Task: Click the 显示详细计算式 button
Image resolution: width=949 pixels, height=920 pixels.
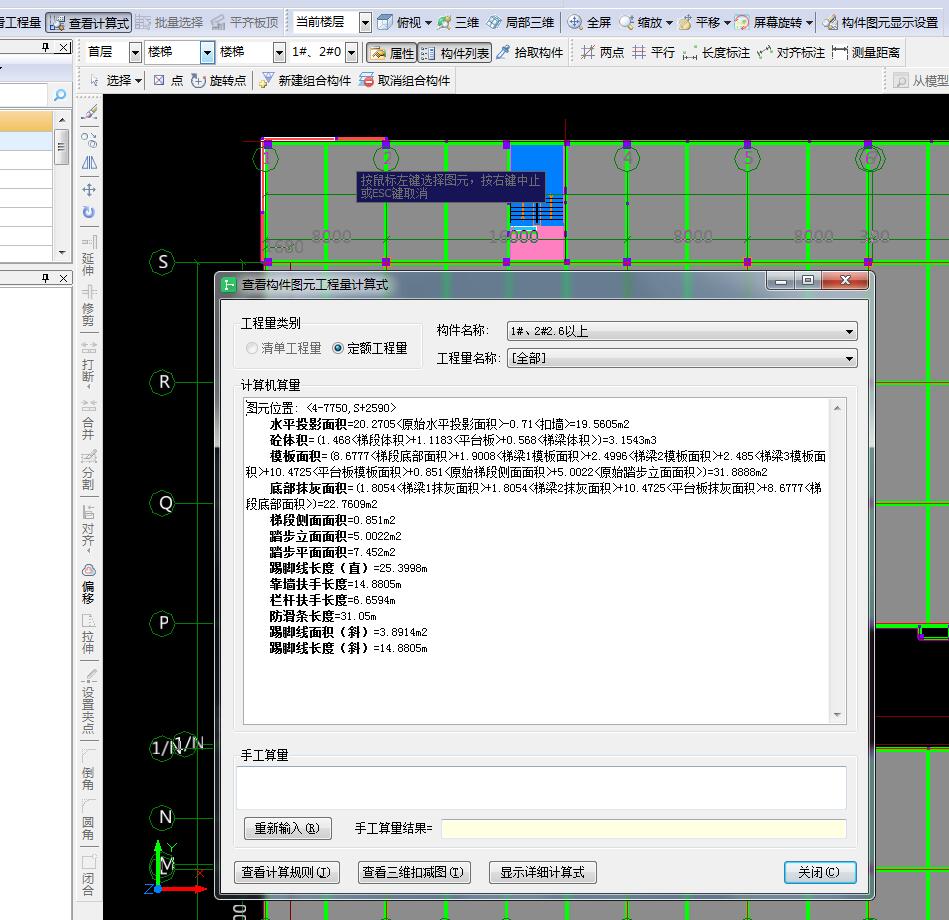Action: click(x=542, y=872)
